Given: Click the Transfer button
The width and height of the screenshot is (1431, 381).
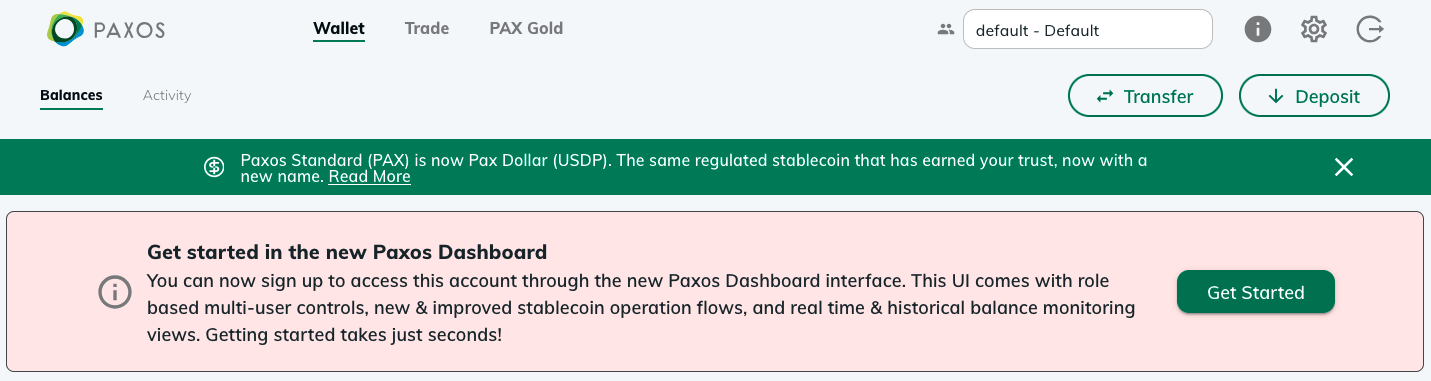Looking at the screenshot, I should [1145, 97].
